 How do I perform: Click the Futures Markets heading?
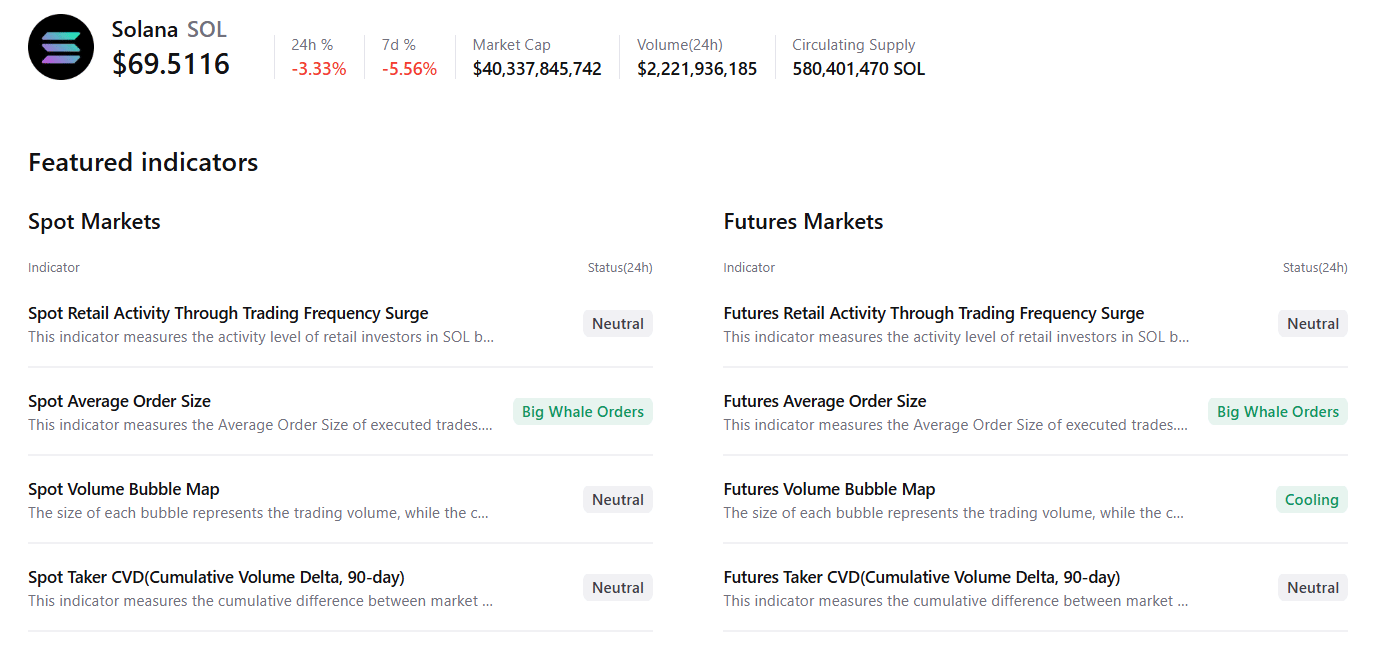pyautogui.click(x=803, y=221)
